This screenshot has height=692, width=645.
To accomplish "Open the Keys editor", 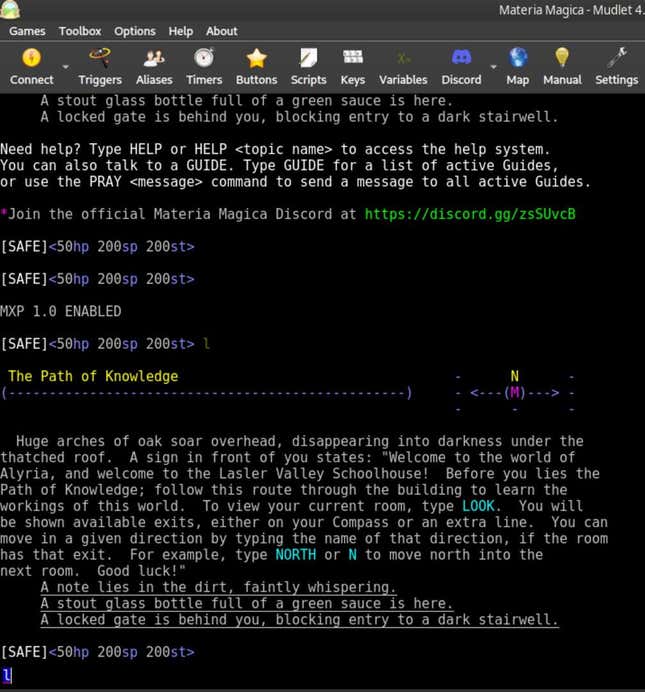I will coord(352,67).
